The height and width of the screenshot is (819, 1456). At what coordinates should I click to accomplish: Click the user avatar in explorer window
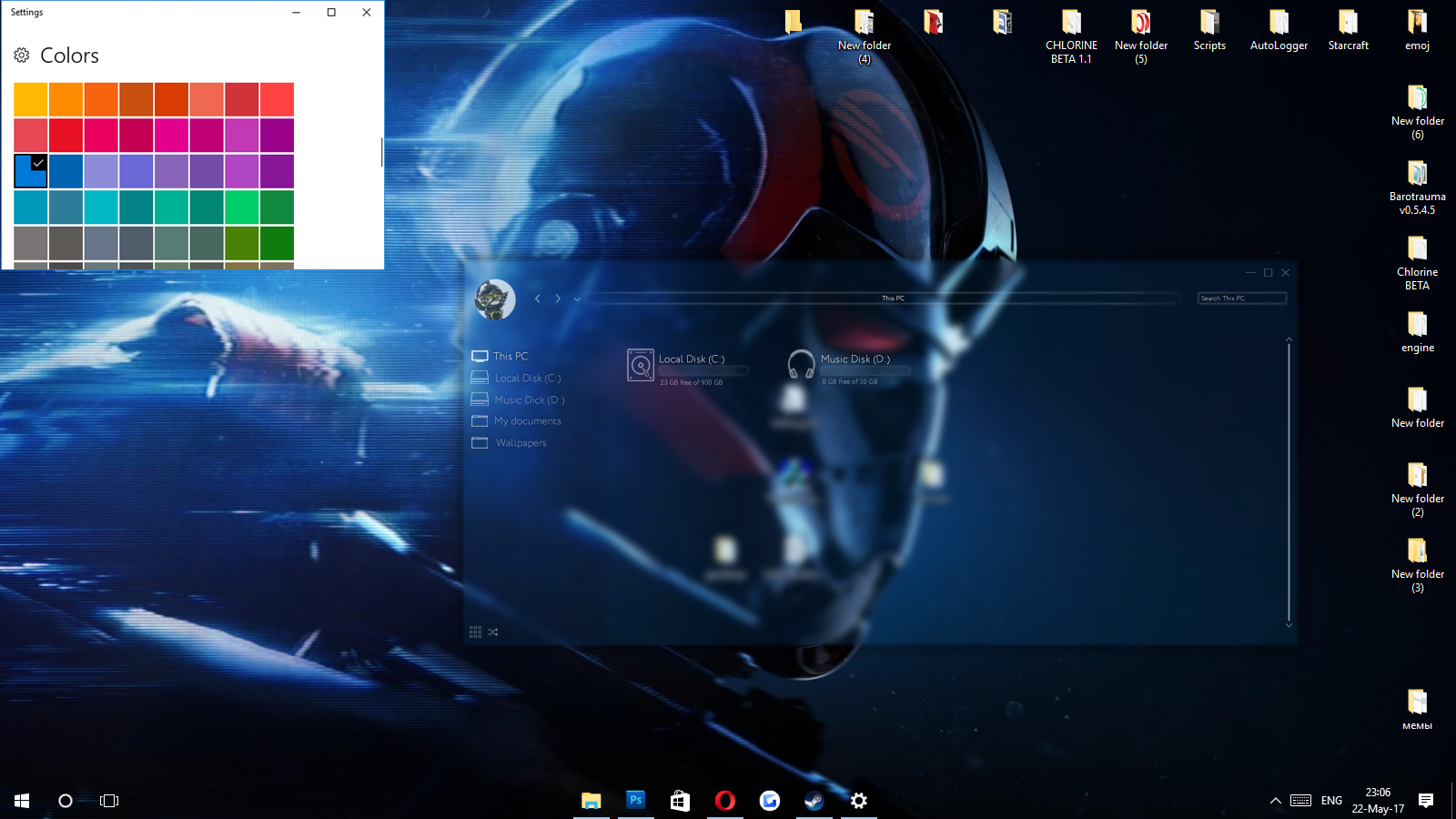(x=495, y=299)
